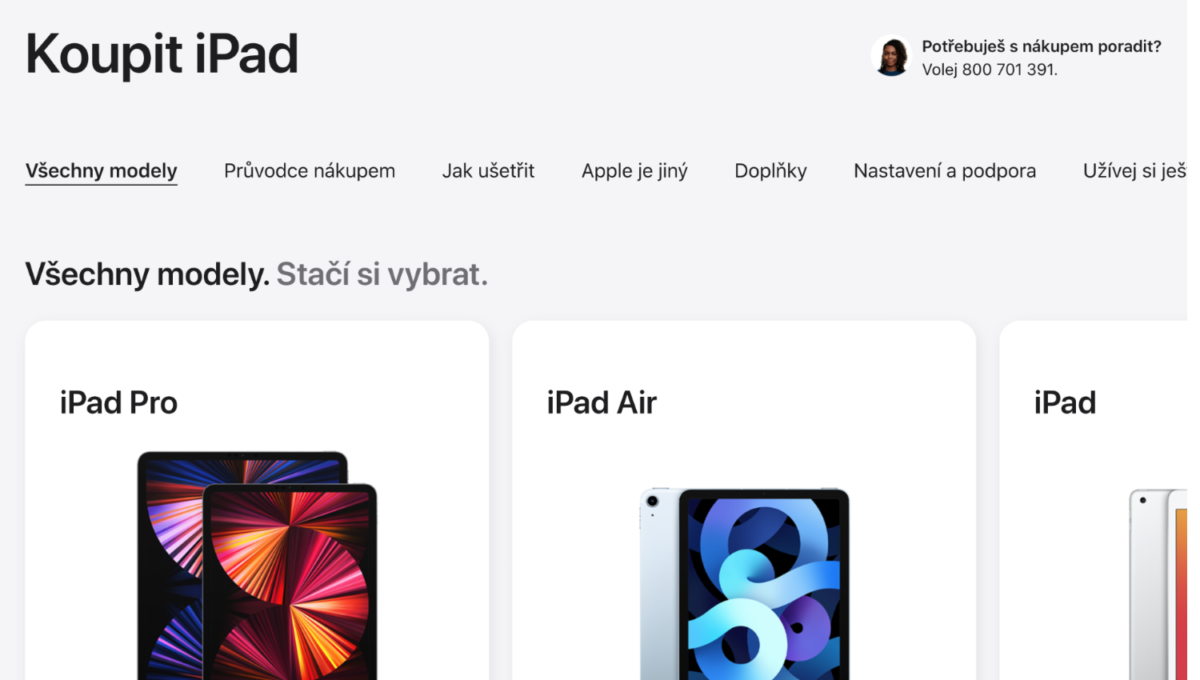
Task: Click the Koupit iPad page heading
Action: click(162, 54)
